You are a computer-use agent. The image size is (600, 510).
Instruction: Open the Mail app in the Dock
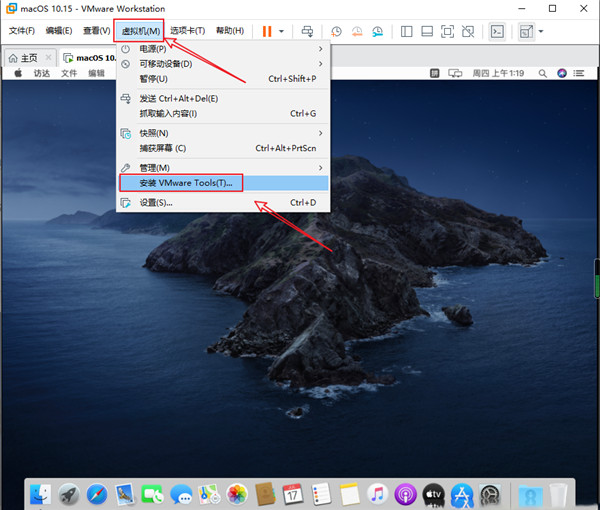click(x=125, y=494)
